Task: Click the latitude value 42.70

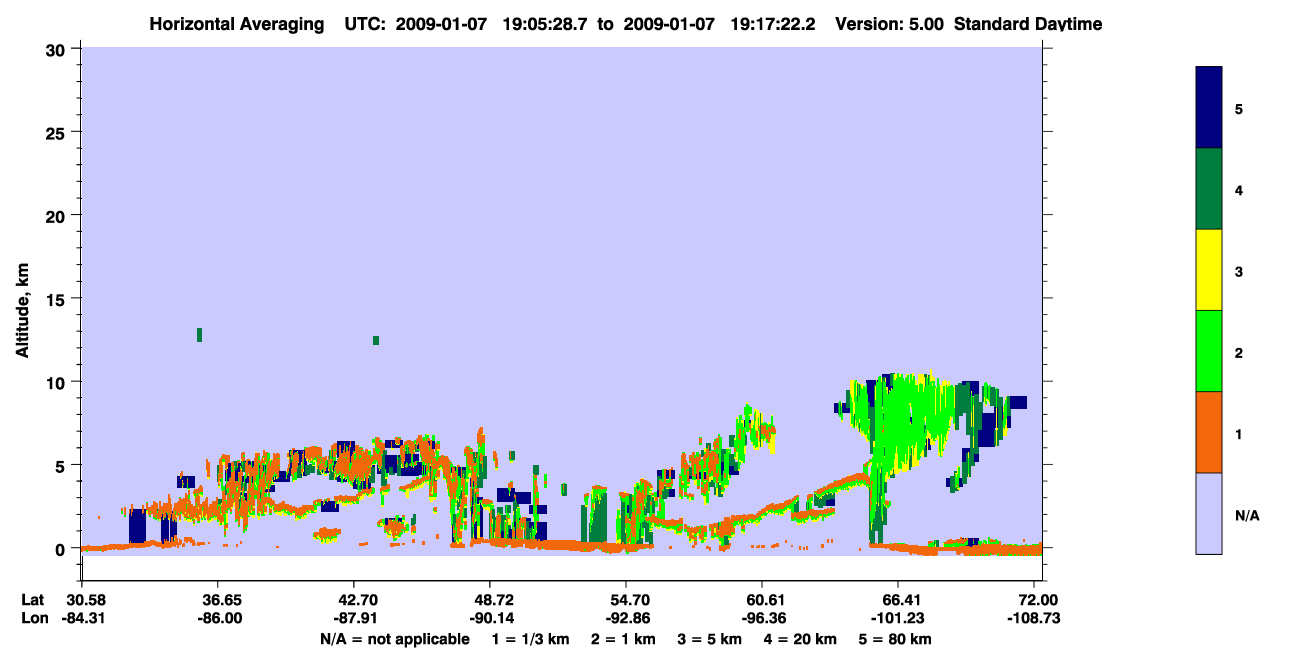Action: pos(354,599)
